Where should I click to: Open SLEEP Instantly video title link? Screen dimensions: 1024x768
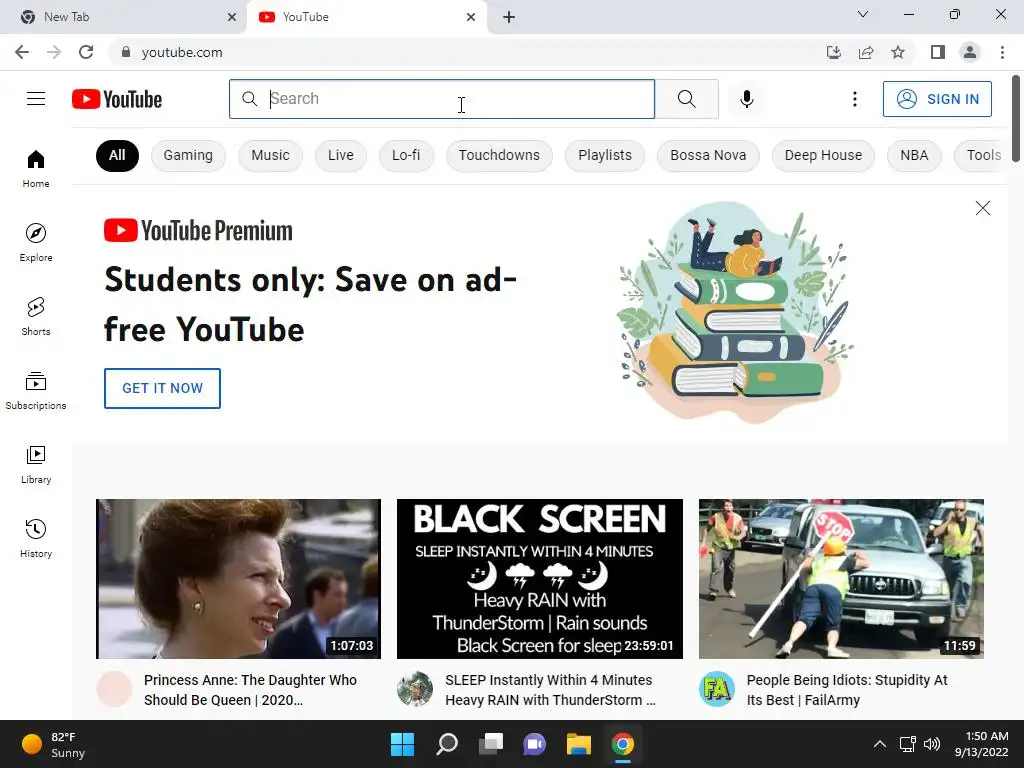tap(550, 690)
